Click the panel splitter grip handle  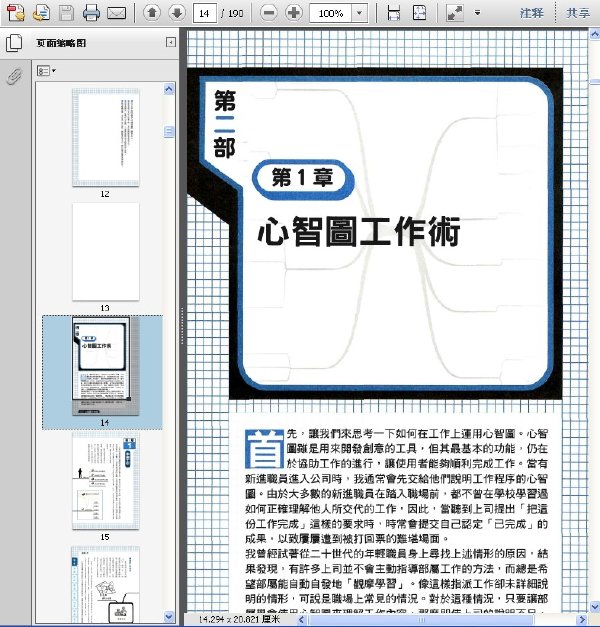point(182,325)
